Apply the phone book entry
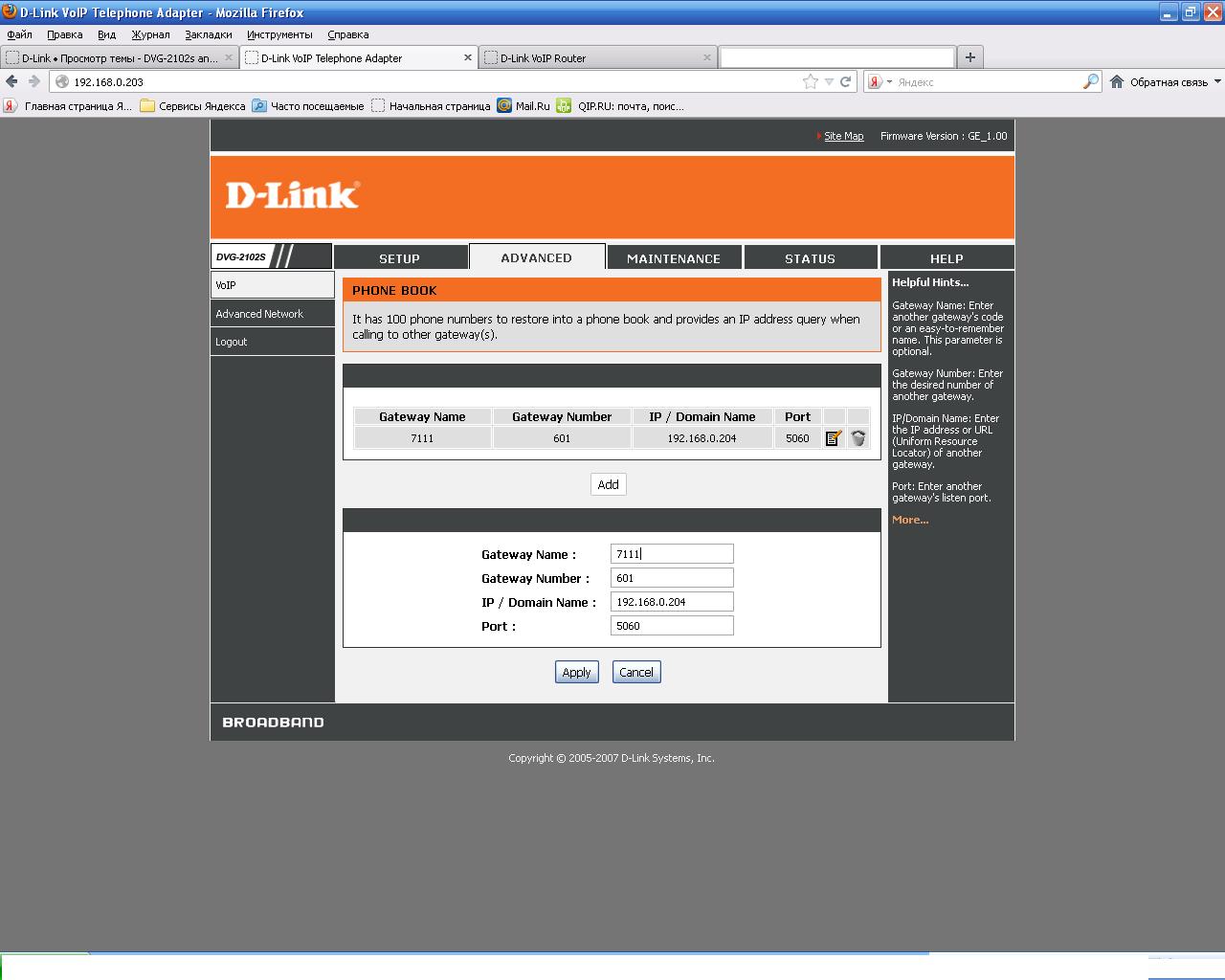The width and height of the screenshot is (1225, 980). point(576,672)
